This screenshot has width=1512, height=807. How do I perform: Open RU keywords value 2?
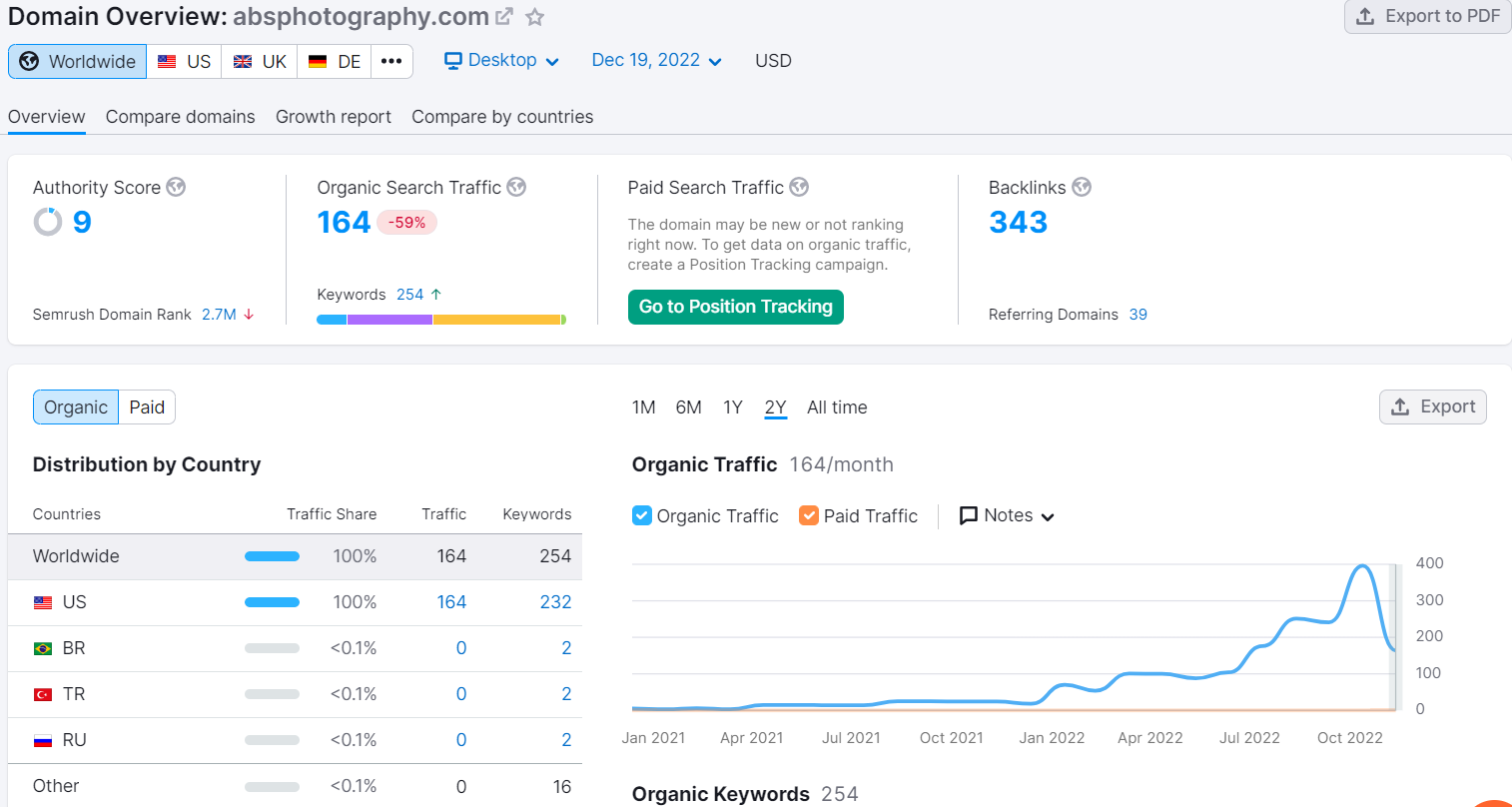coord(566,740)
